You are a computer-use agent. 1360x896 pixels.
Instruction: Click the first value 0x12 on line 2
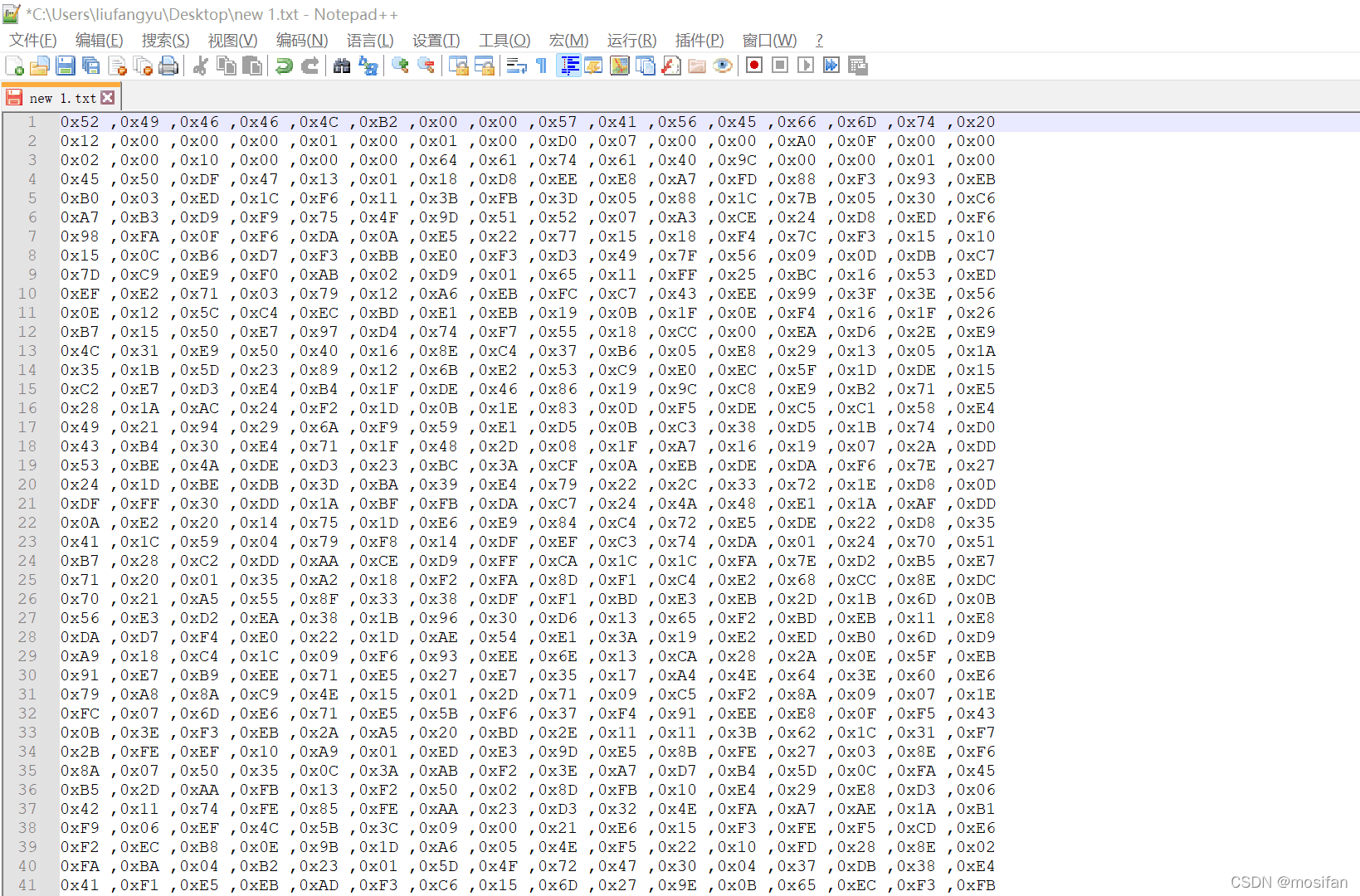click(x=80, y=141)
